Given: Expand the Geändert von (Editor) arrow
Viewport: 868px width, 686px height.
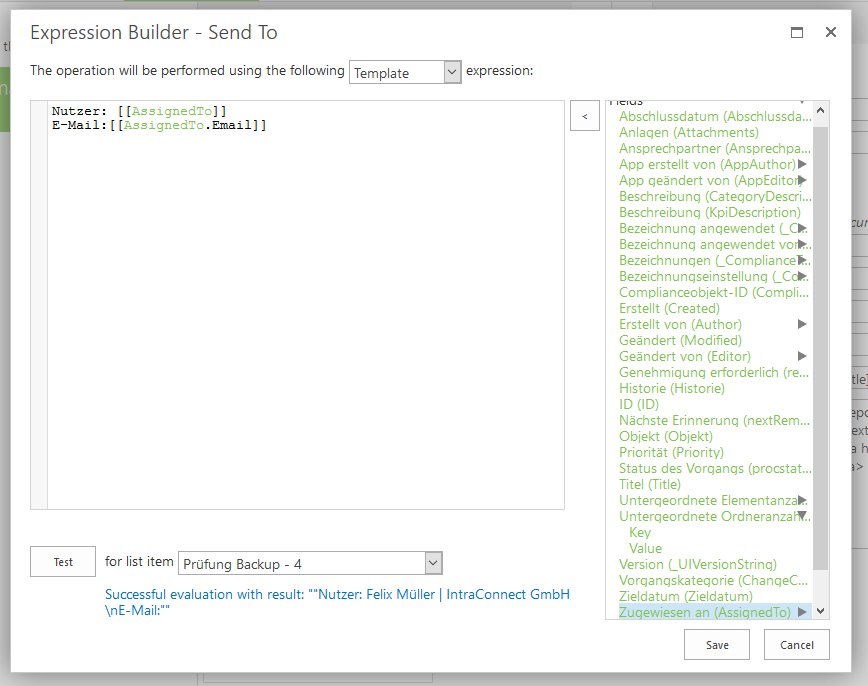Looking at the screenshot, I should pos(802,356).
